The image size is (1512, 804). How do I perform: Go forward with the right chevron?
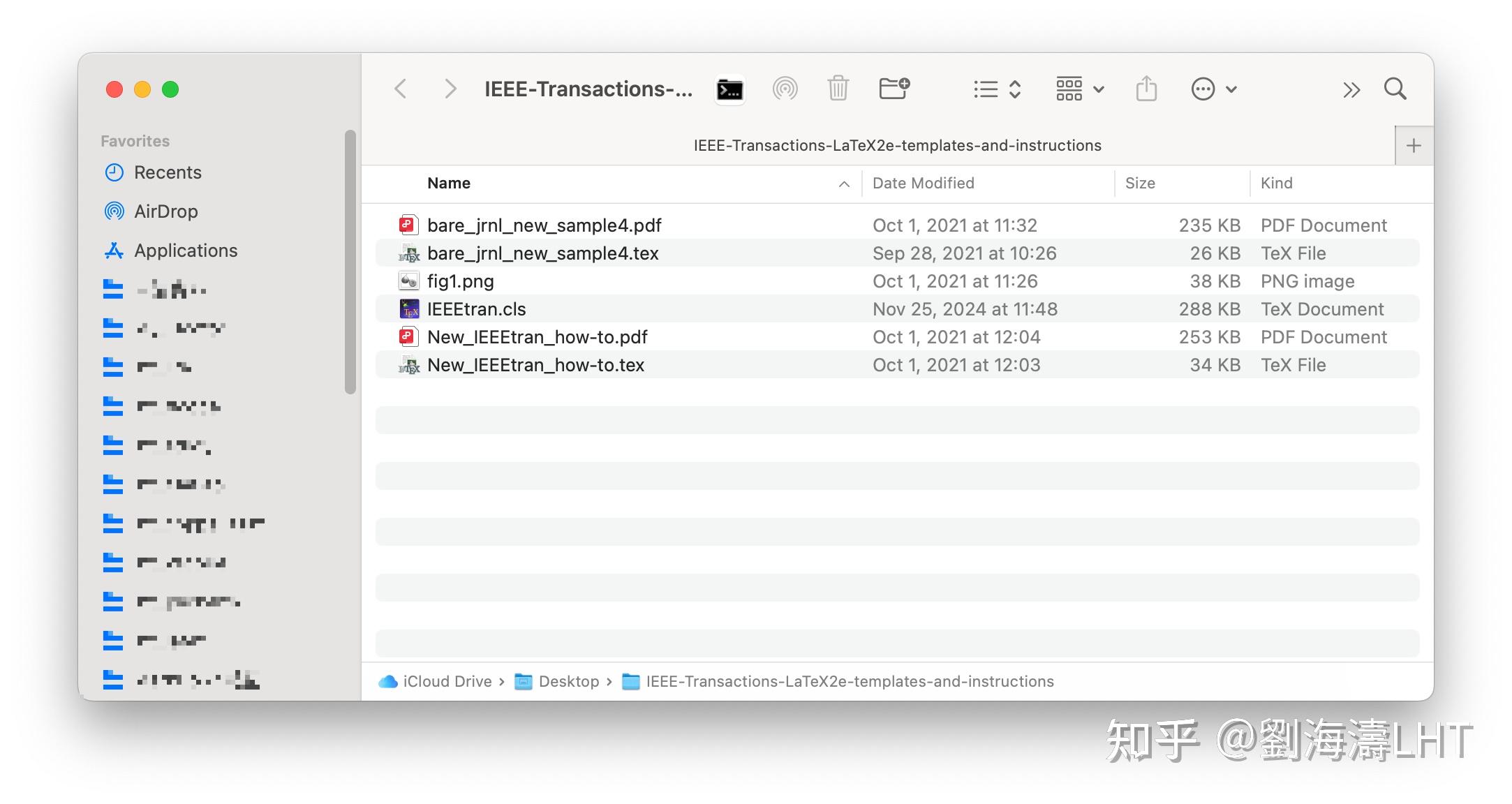(x=450, y=89)
